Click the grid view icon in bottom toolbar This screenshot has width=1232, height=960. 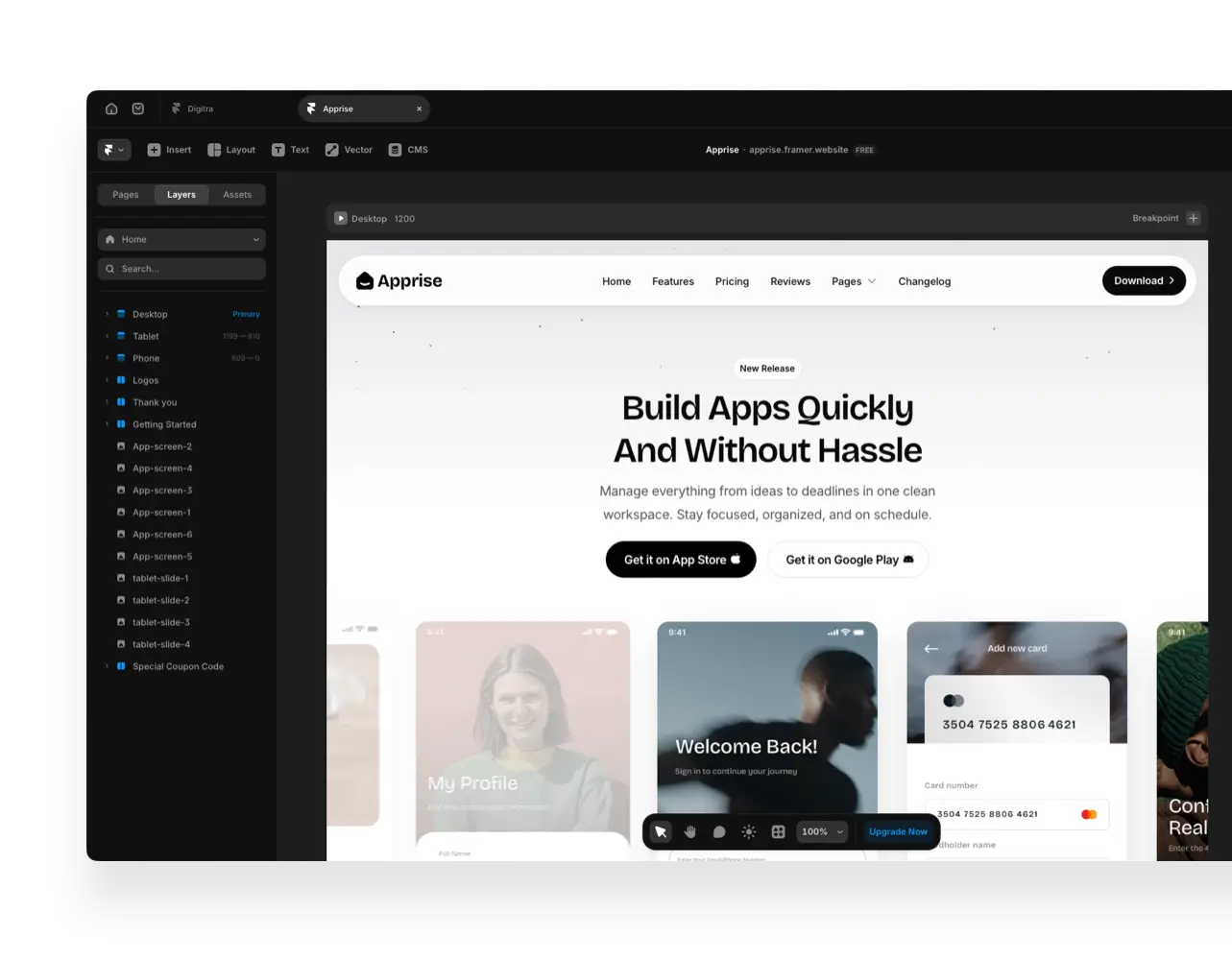(779, 832)
